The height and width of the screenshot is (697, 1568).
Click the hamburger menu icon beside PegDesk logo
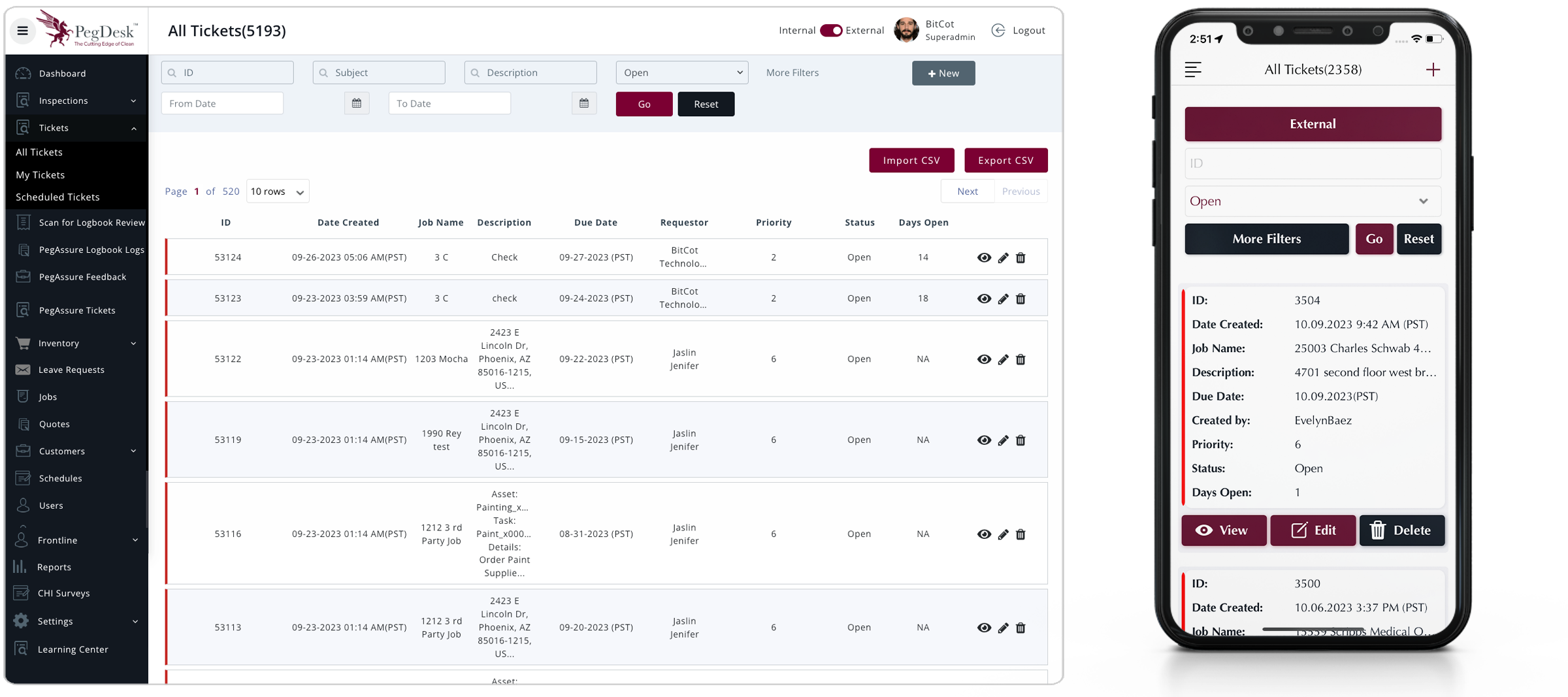tap(22, 31)
